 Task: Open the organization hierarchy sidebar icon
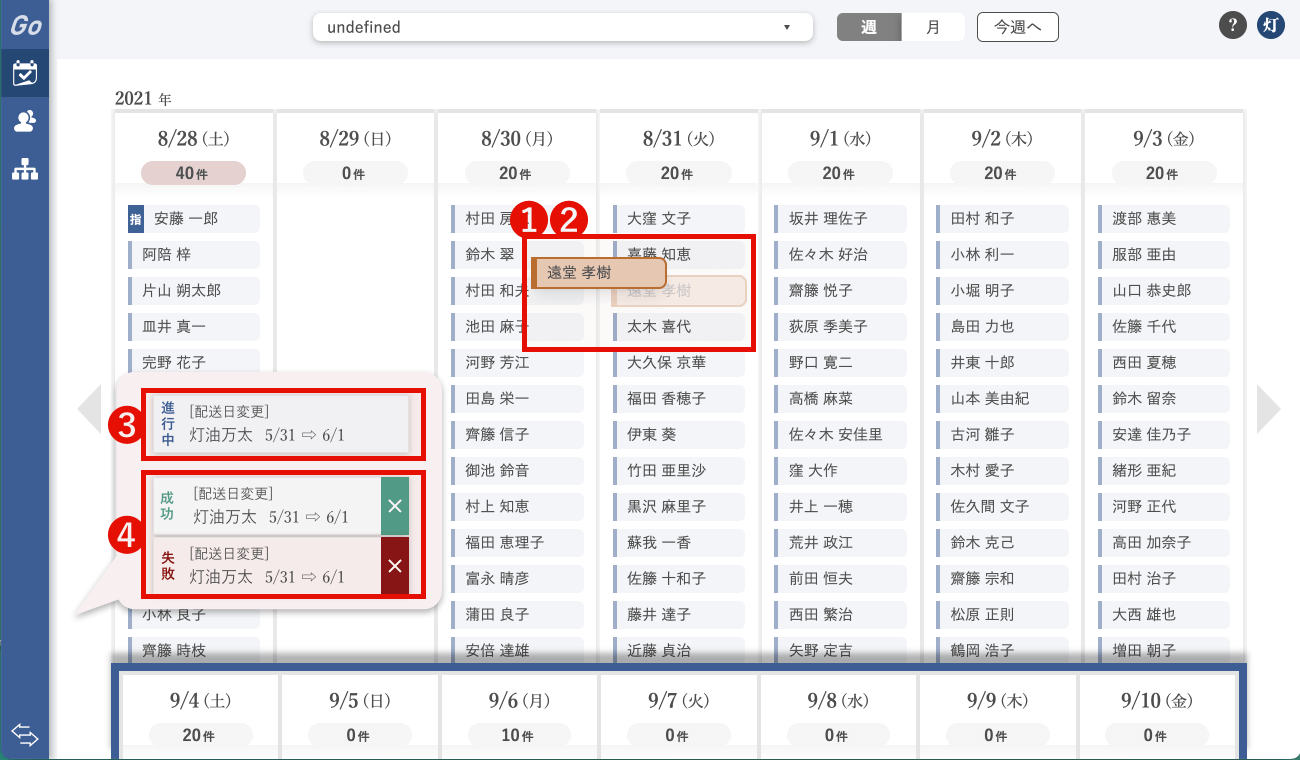click(x=25, y=170)
